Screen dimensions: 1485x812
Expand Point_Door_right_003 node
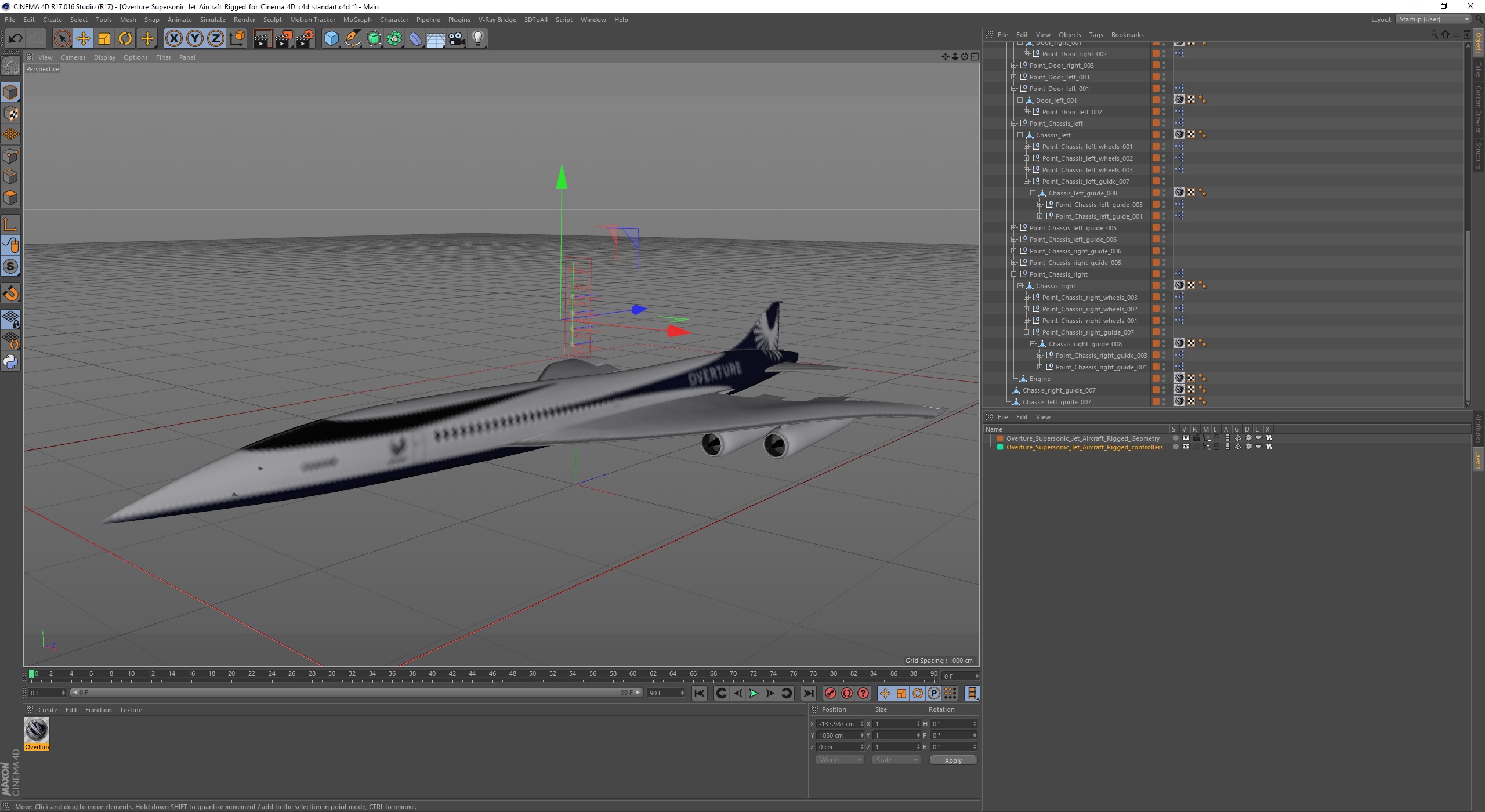click(1013, 66)
